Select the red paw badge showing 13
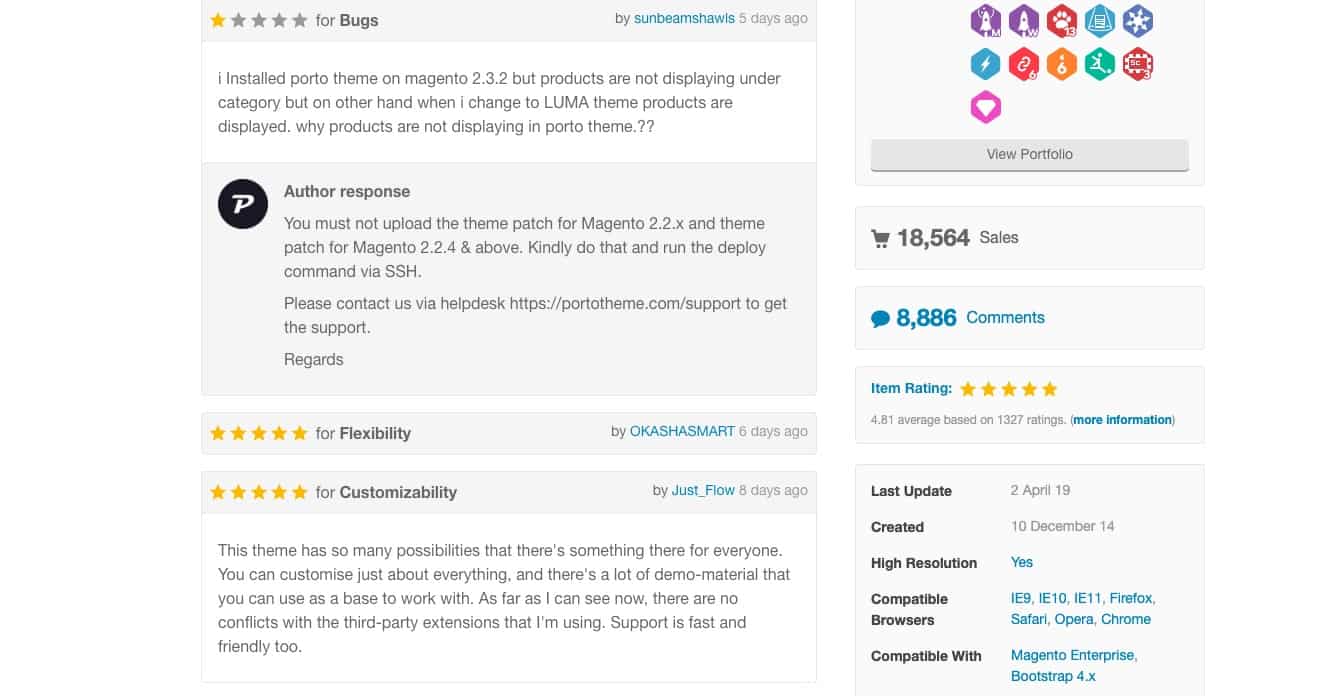The height and width of the screenshot is (696, 1322). (x=1062, y=20)
